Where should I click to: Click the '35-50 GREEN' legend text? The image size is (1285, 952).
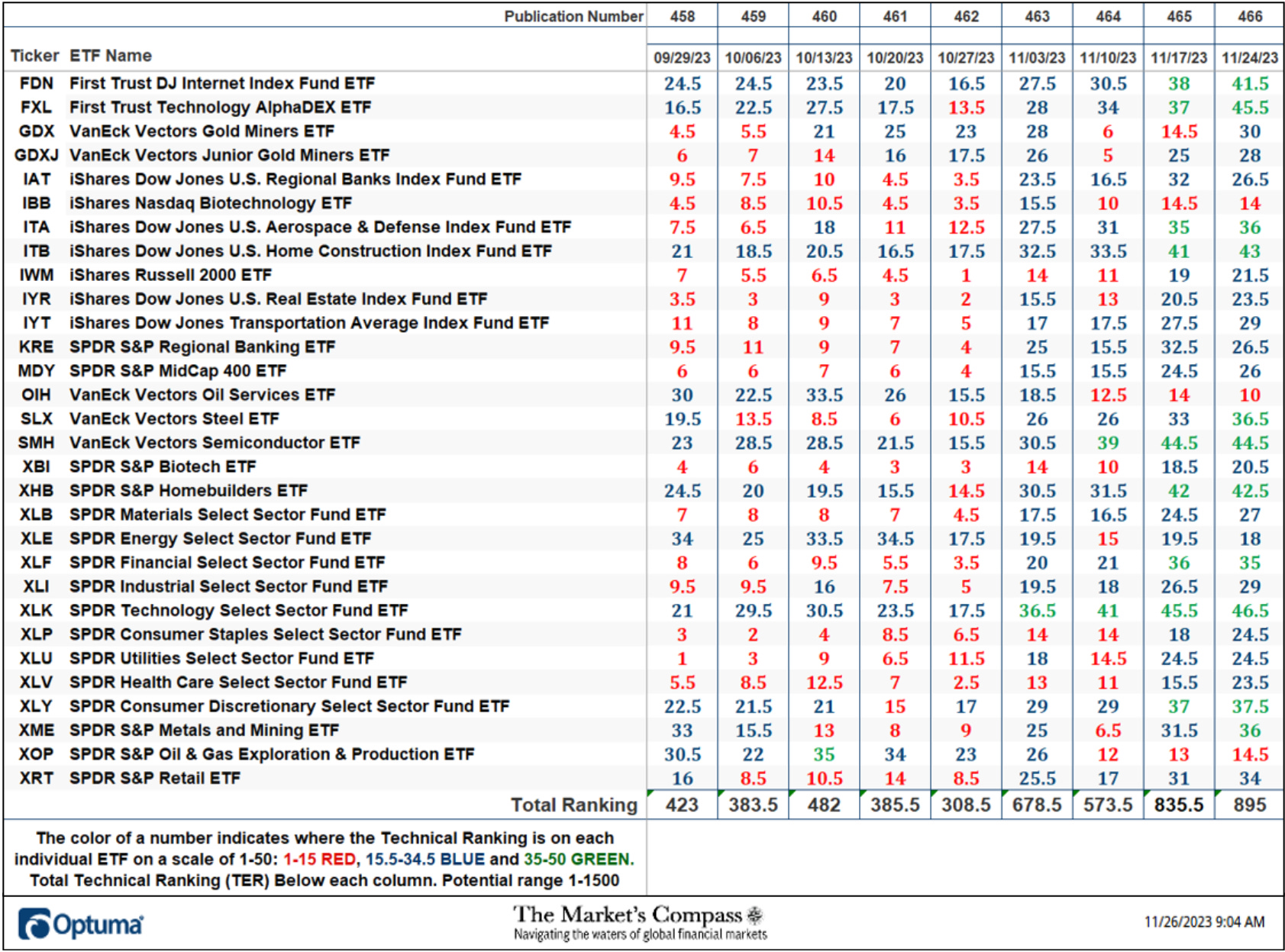click(x=578, y=859)
